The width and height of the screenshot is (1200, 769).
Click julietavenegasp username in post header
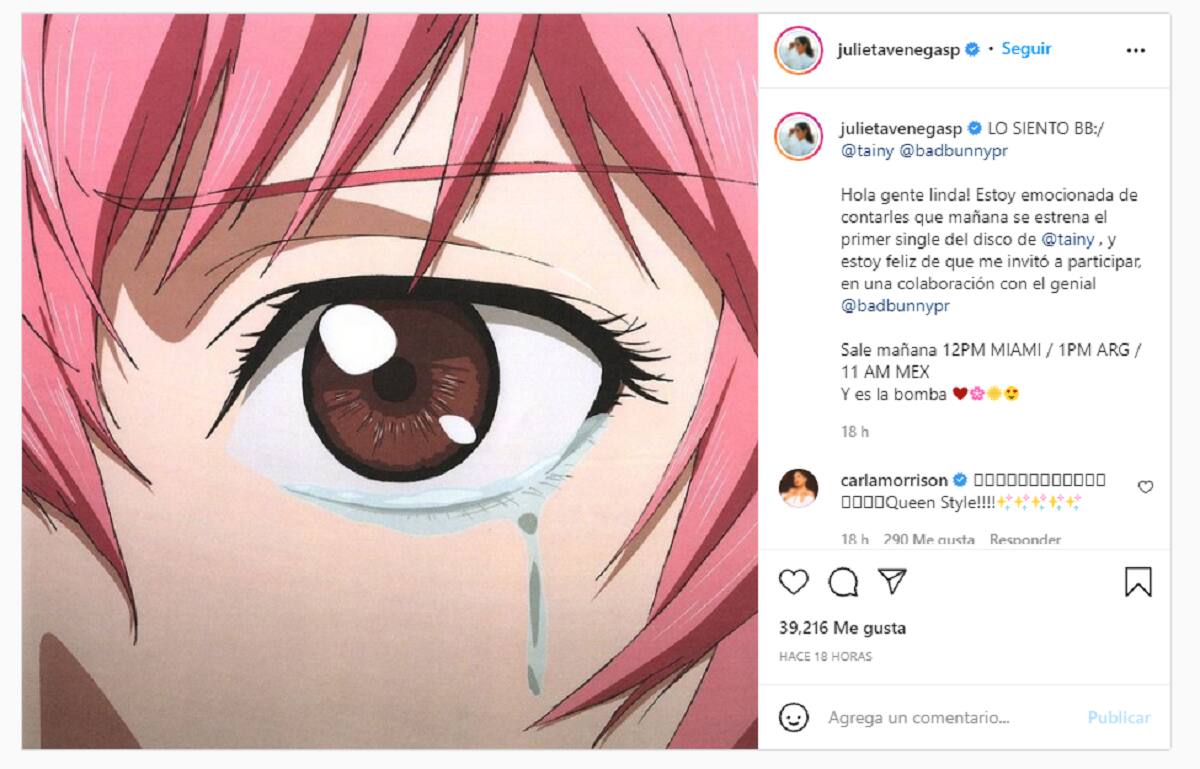point(899,50)
